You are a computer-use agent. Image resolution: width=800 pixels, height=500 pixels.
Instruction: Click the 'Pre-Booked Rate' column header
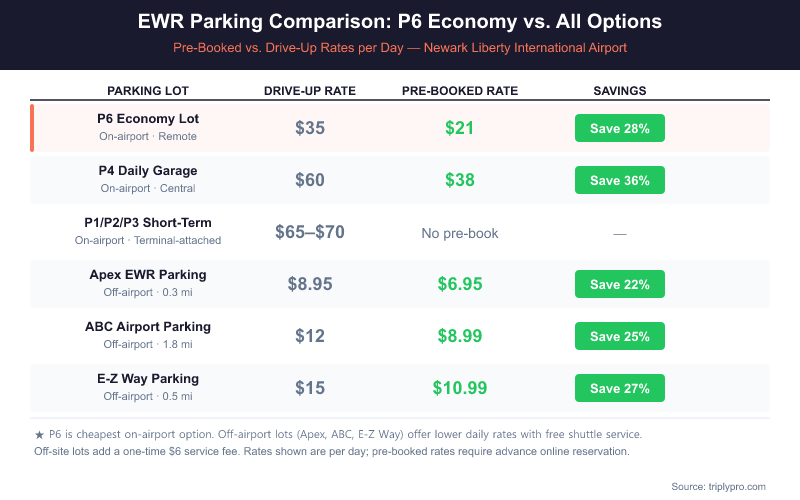coord(460,91)
